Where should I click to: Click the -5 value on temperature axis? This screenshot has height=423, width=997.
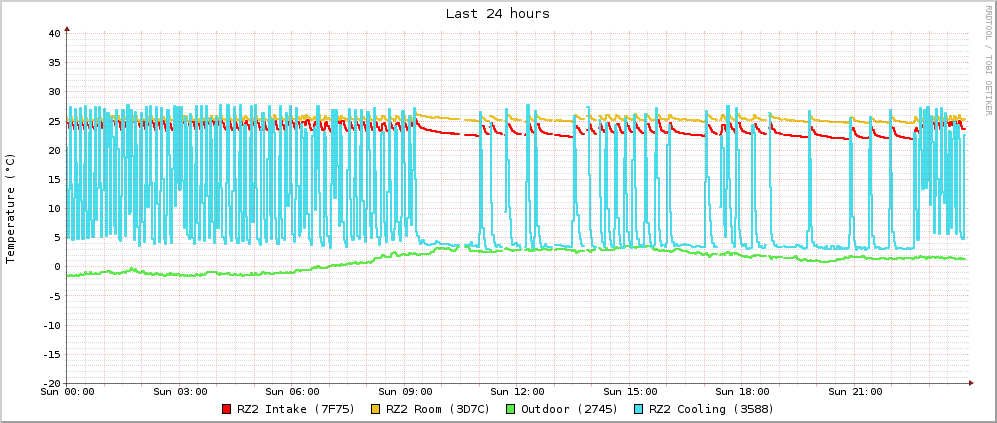pos(54,296)
